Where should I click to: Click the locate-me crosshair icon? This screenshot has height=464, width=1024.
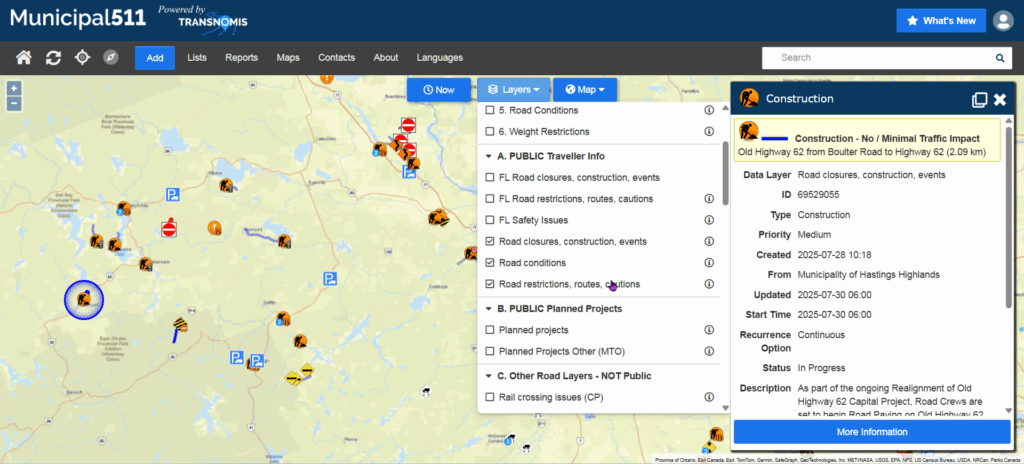pyautogui.click(x=82, y=58)
